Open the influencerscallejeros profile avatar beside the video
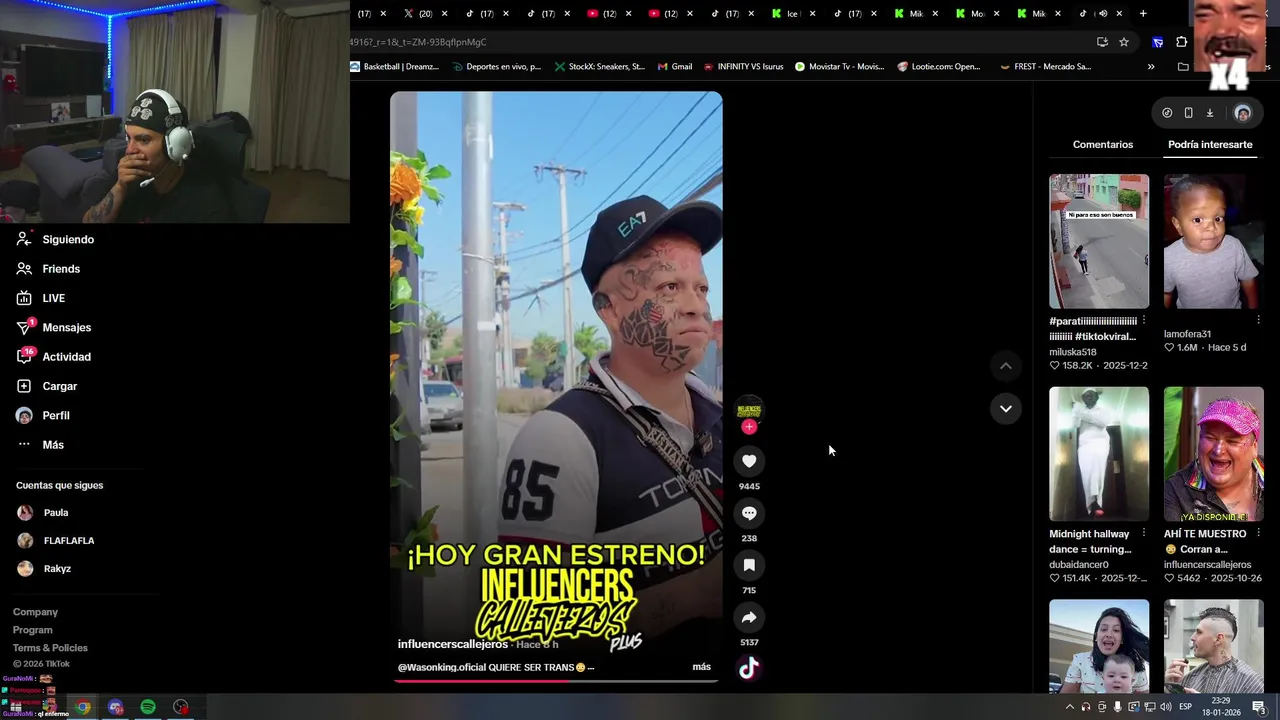Image resolution: width=1280 pixels, height=720 pixels. coord(749,408)
